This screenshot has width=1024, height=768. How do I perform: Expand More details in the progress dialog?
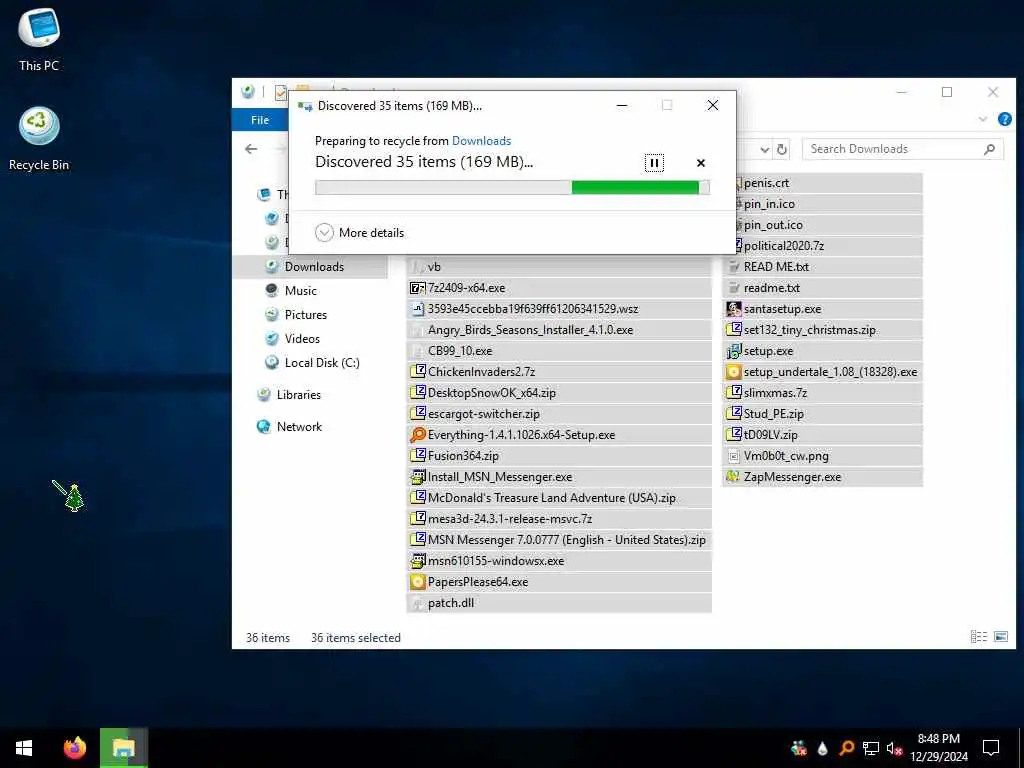coord(359,232)
